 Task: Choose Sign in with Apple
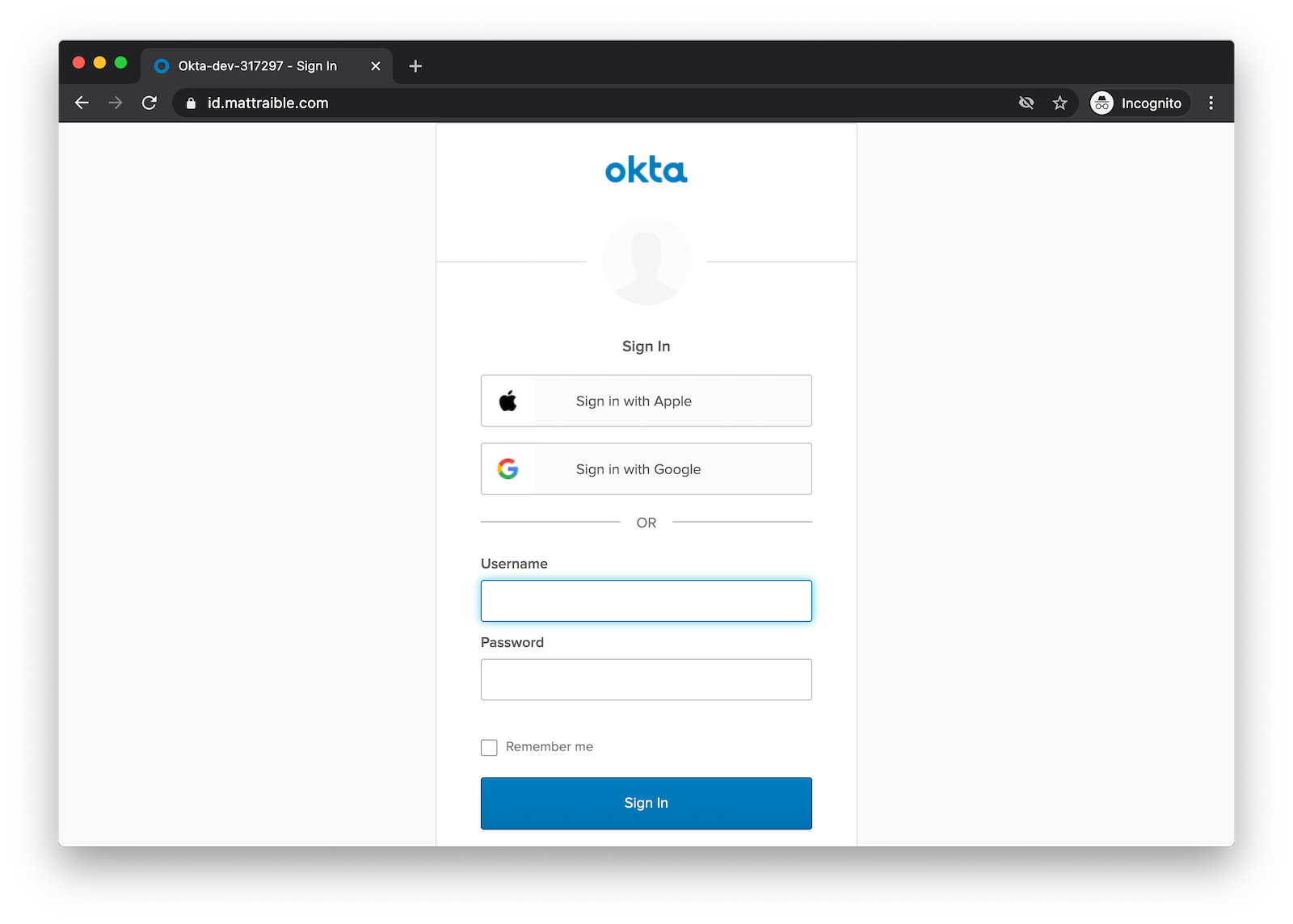point(646,401)
